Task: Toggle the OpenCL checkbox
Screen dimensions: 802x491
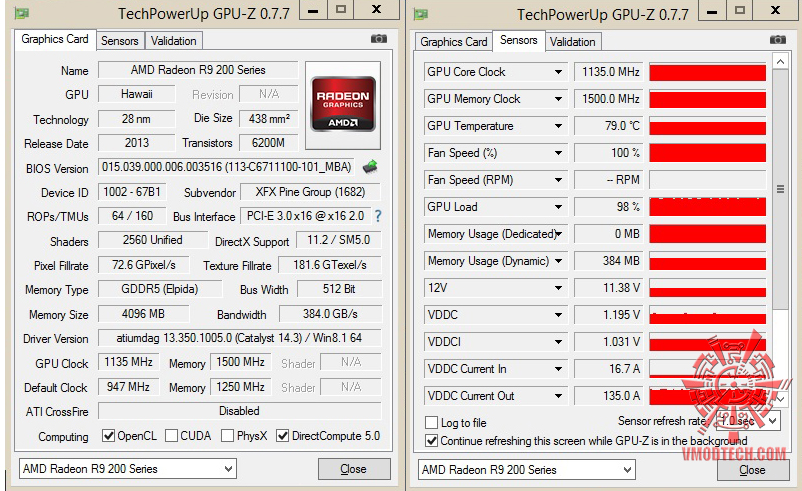Action: pyautogui.click(x=108, y=436)
